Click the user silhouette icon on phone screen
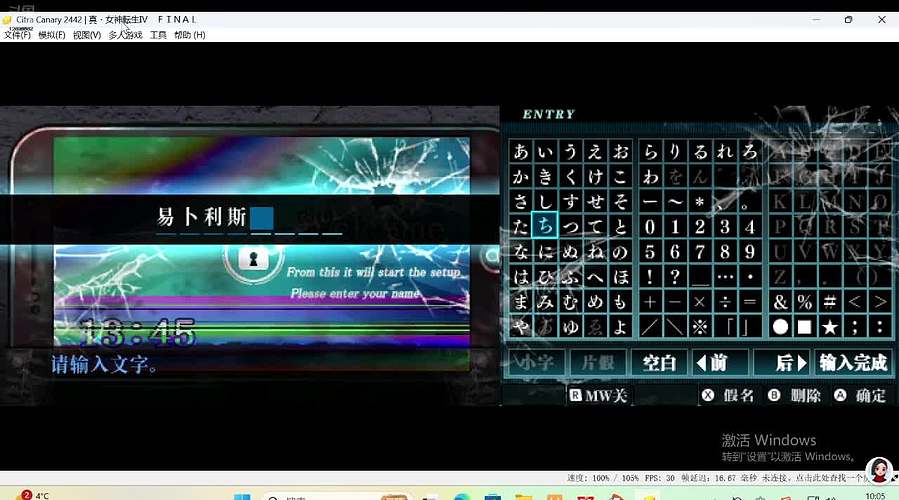Viewport: 899px width, 500px height. [253, 259]
